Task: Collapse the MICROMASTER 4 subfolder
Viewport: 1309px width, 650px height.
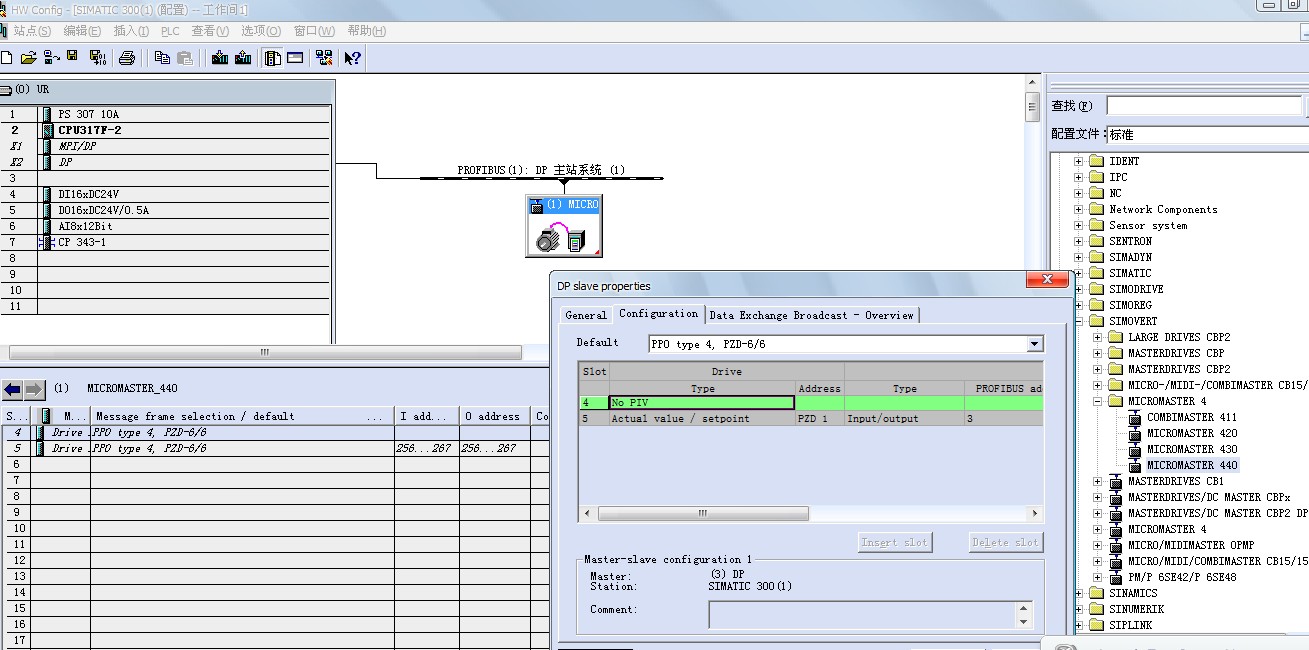Action: click(1097, 401)
